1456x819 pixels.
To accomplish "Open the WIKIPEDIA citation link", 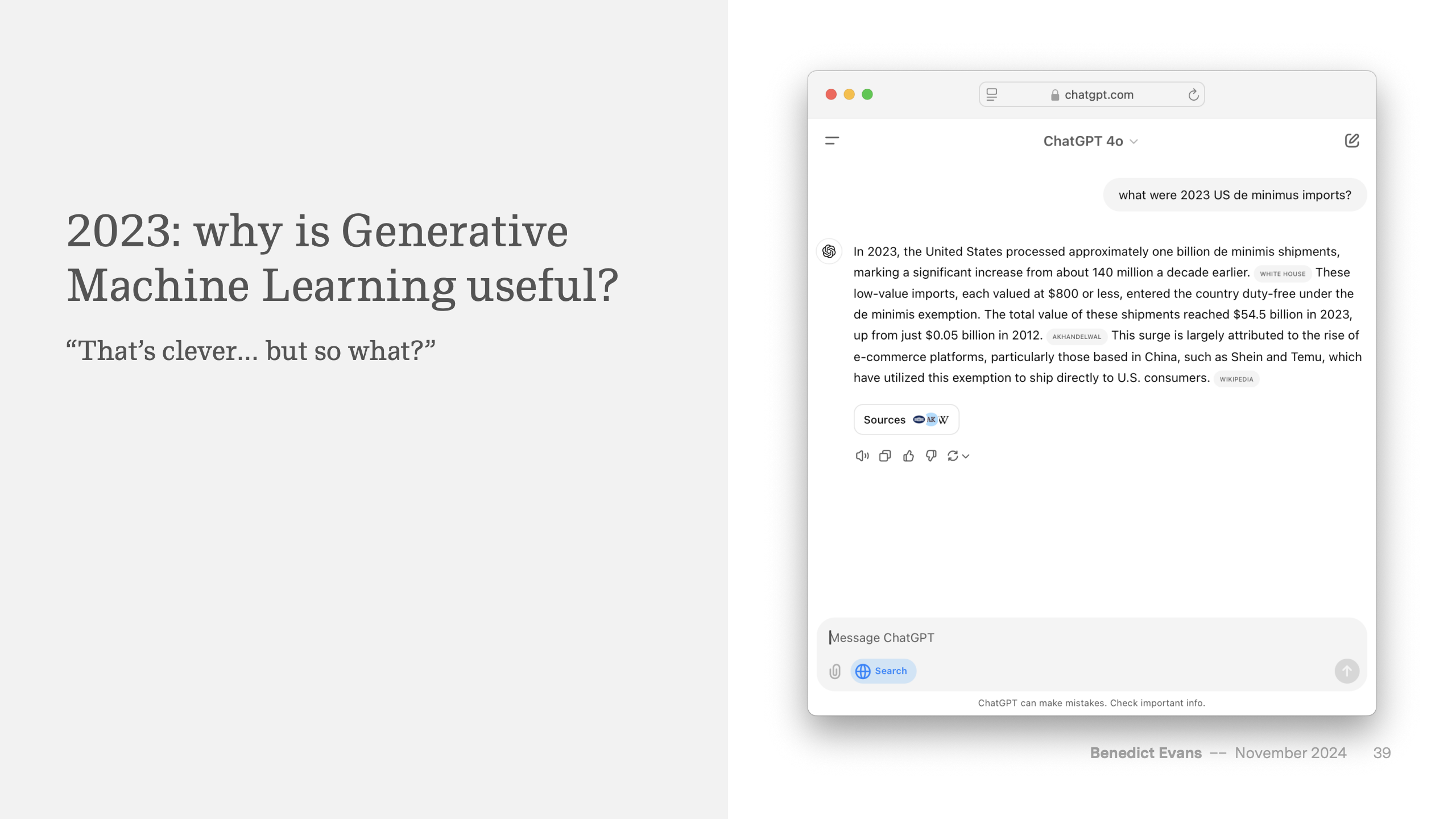I will (1236, 379).
